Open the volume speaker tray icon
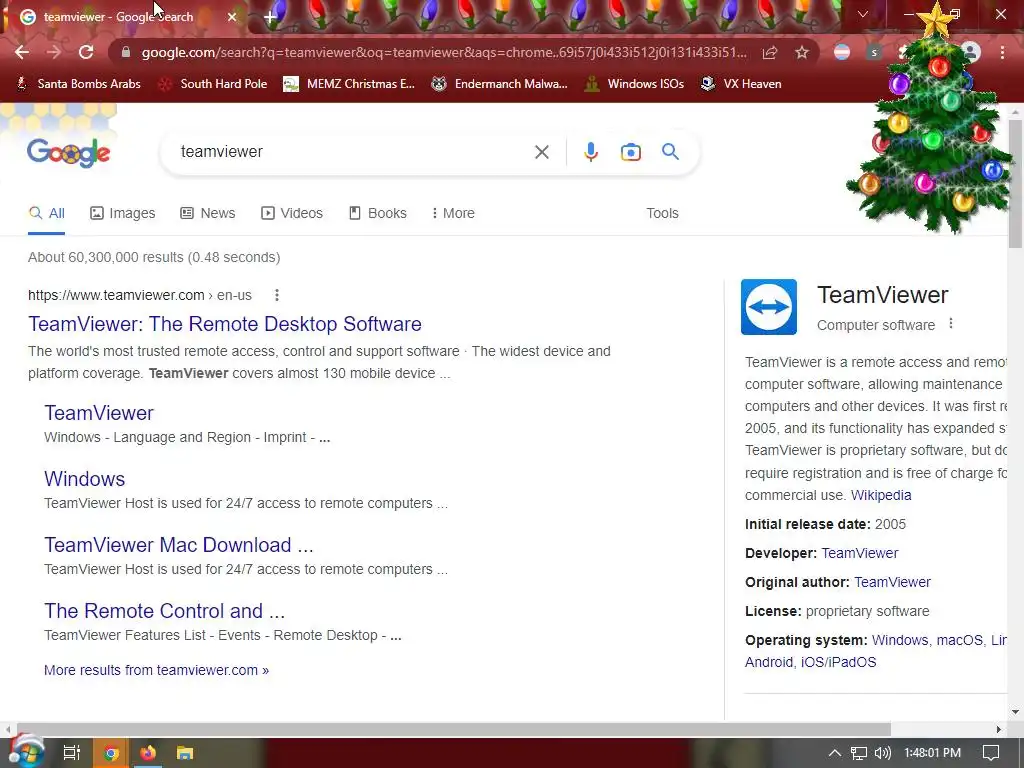Screen dimensions: 1024x768 click(882, 753)
